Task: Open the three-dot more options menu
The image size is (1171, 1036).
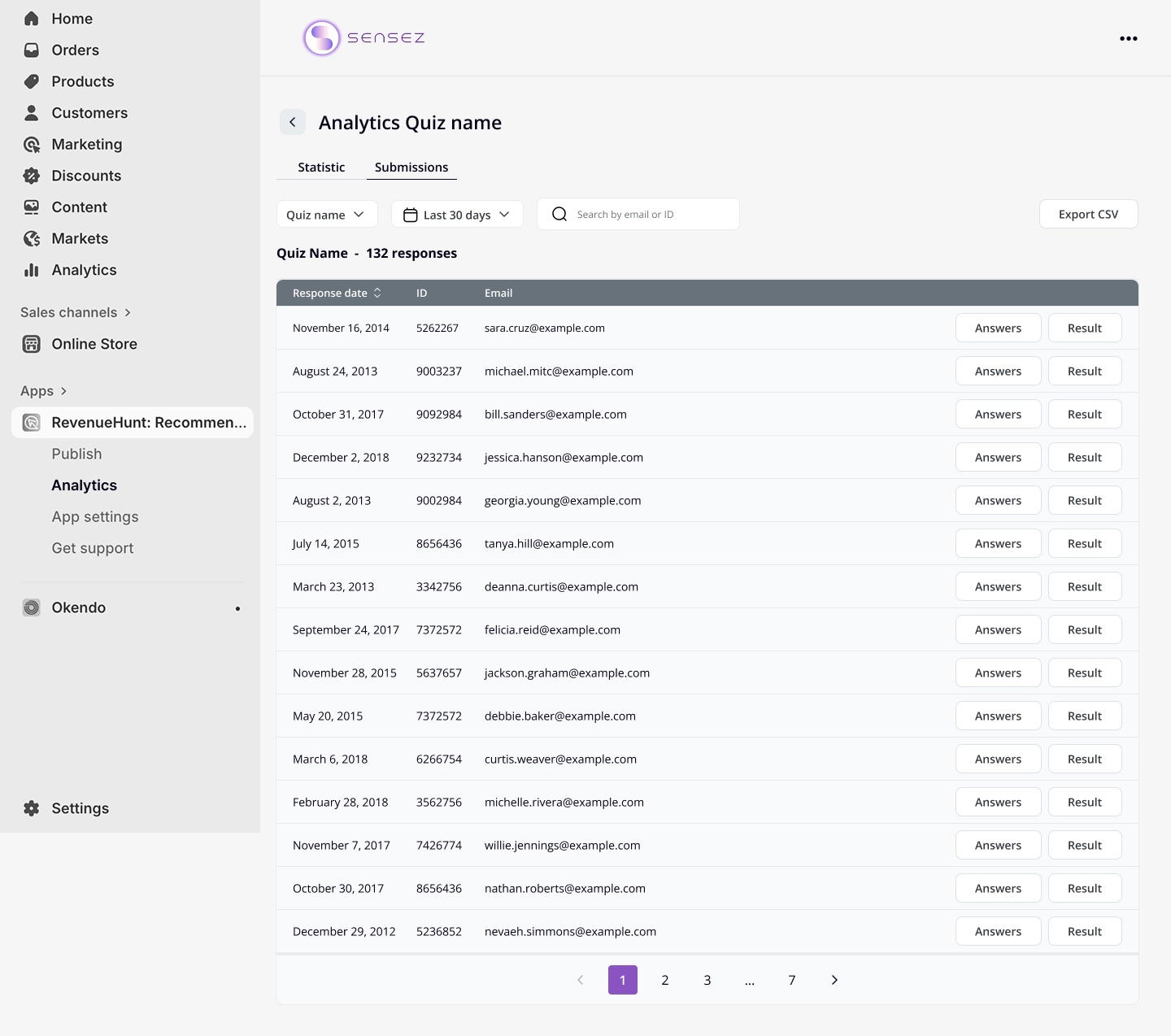Action: [x=1129, y=38]
